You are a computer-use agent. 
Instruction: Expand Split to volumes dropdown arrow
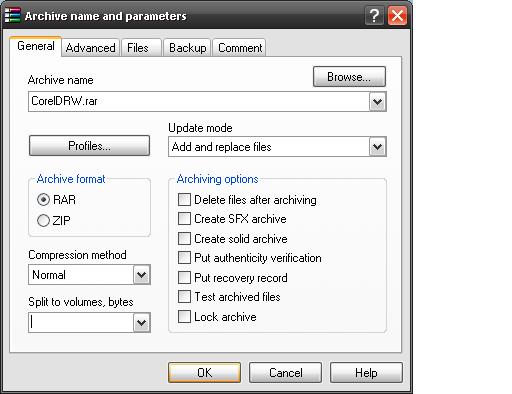141,323
